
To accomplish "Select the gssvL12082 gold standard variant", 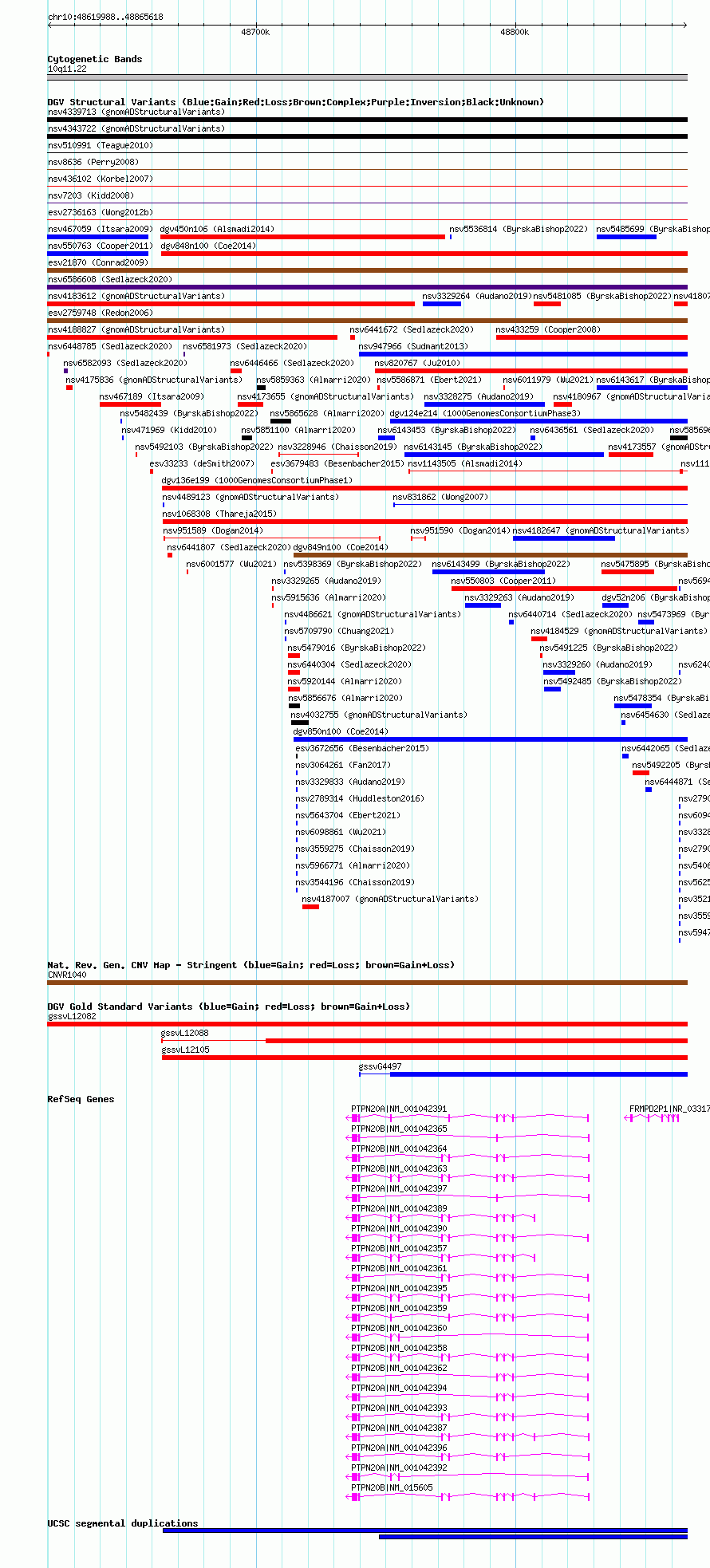I will point(367,1024).
